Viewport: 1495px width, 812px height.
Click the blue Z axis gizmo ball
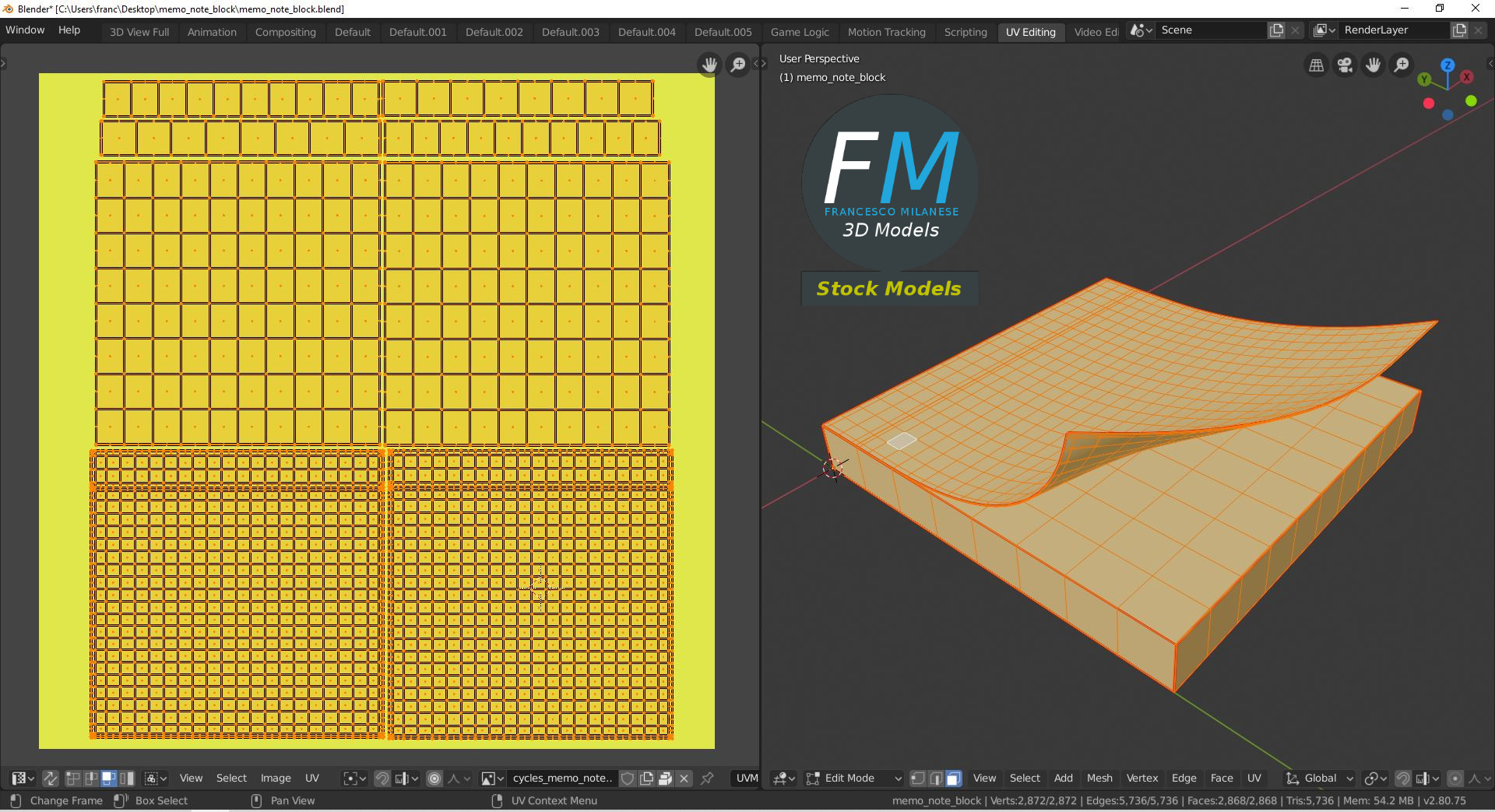click(x=1448, y=65)
